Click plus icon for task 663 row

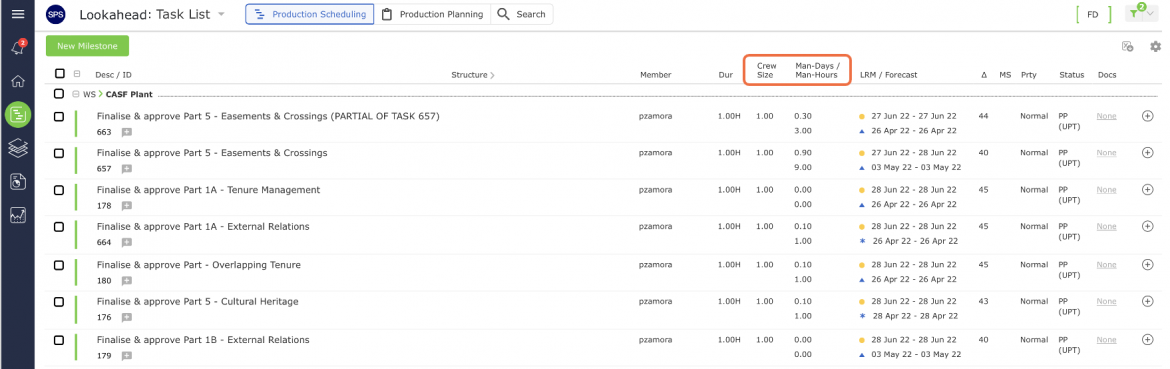click(1148, 116)
